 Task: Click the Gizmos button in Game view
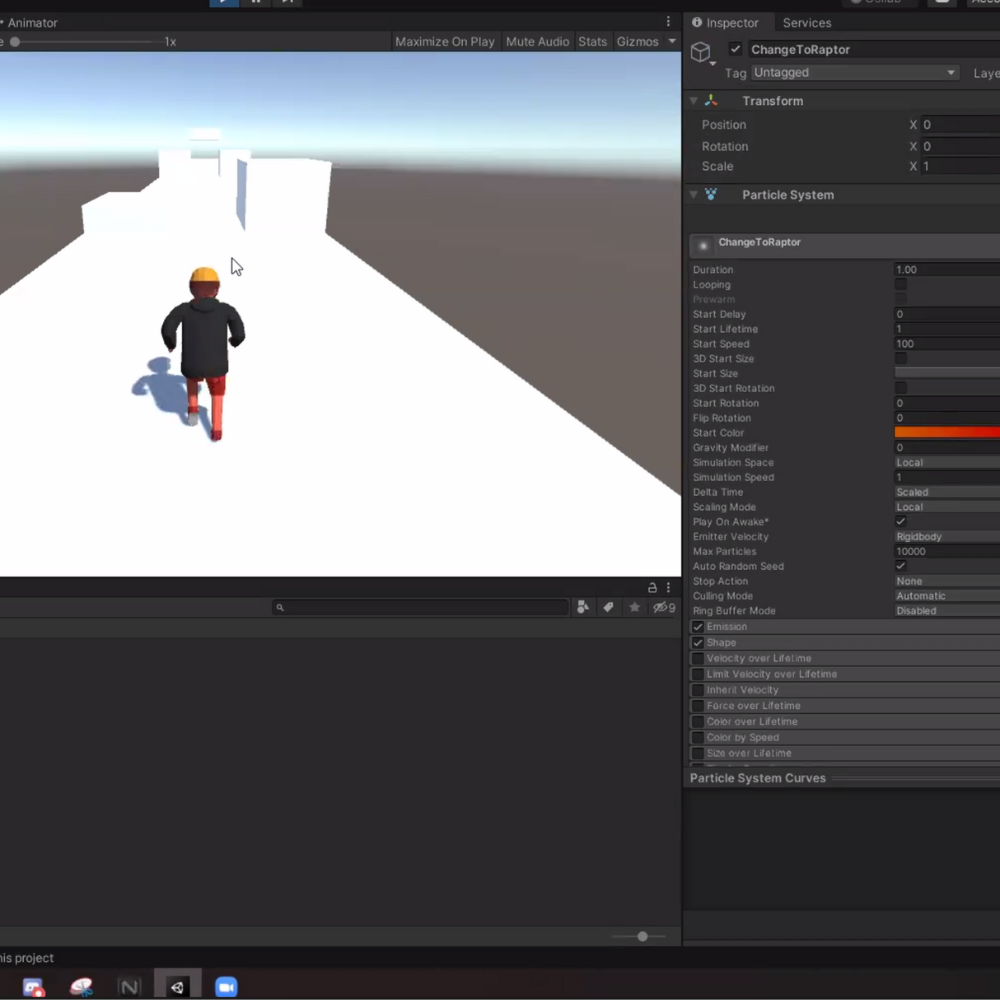click(x=639, y=41)
